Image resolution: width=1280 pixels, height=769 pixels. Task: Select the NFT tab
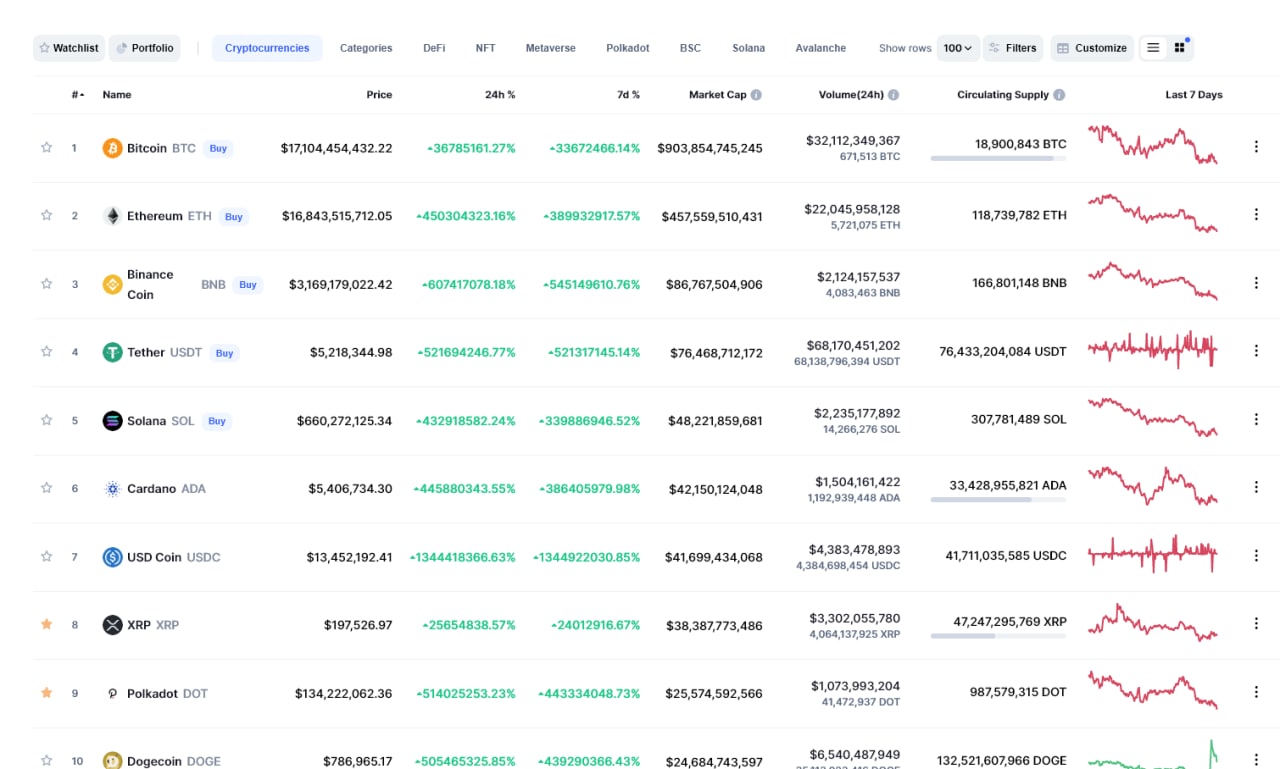486,48
